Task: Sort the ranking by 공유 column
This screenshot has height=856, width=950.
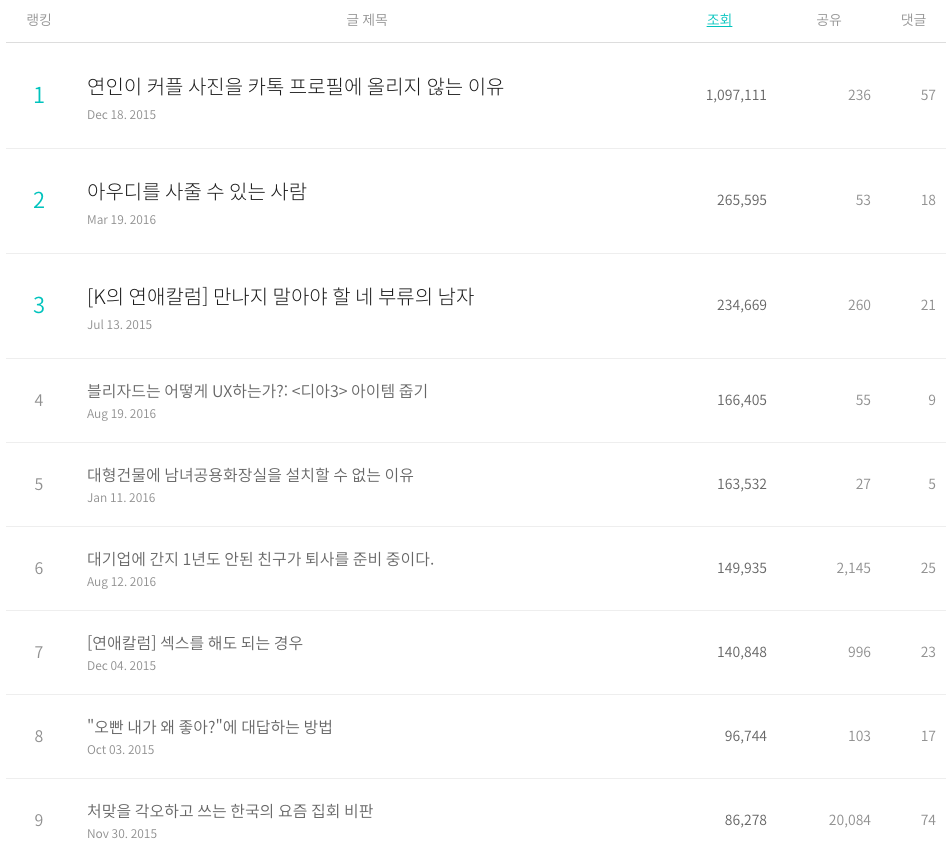Action: [828, 20]
